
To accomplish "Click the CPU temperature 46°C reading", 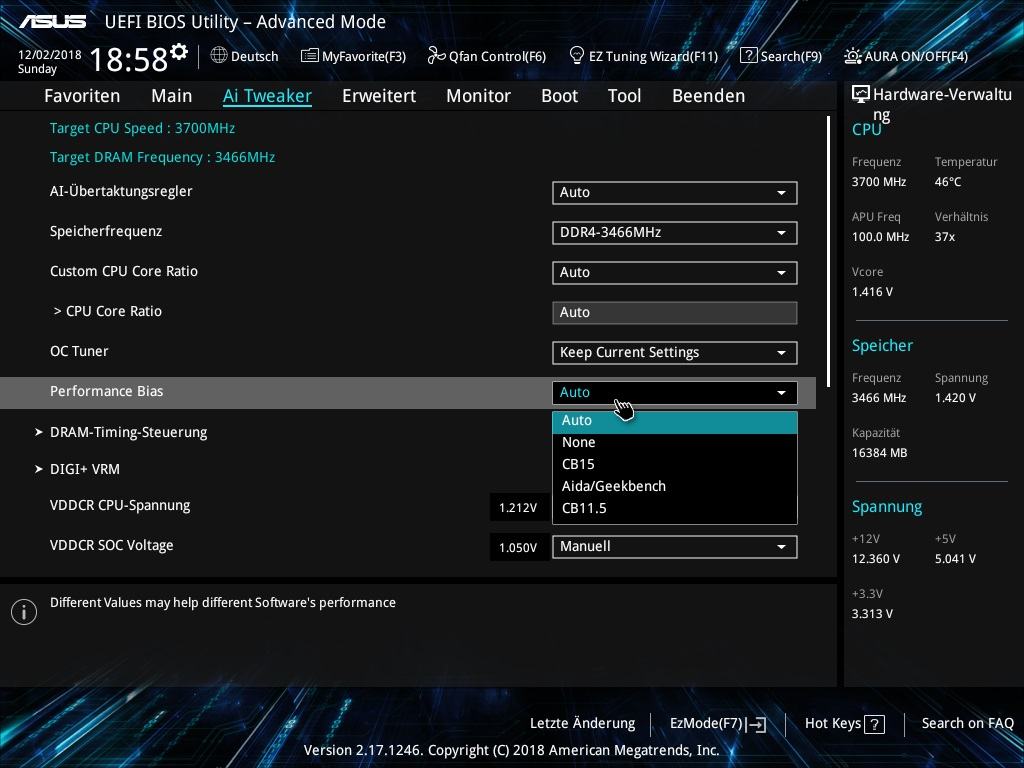I will click(x=948, y=182).
